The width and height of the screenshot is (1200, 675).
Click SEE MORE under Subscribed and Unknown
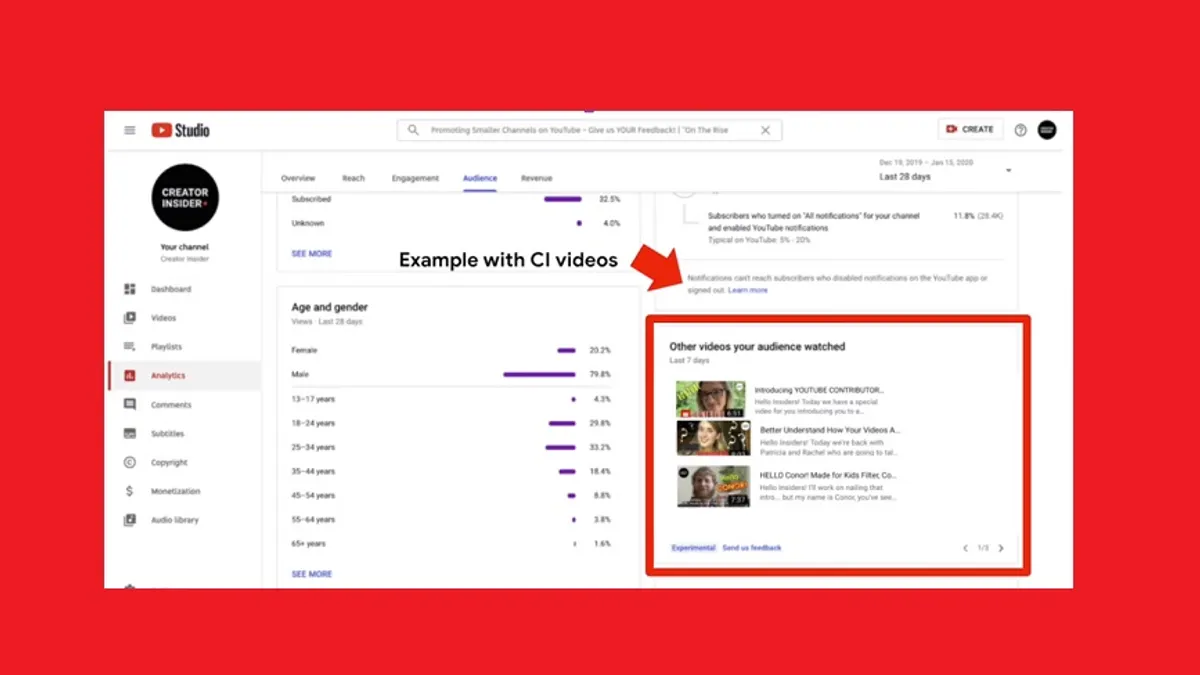click(311, 254)
